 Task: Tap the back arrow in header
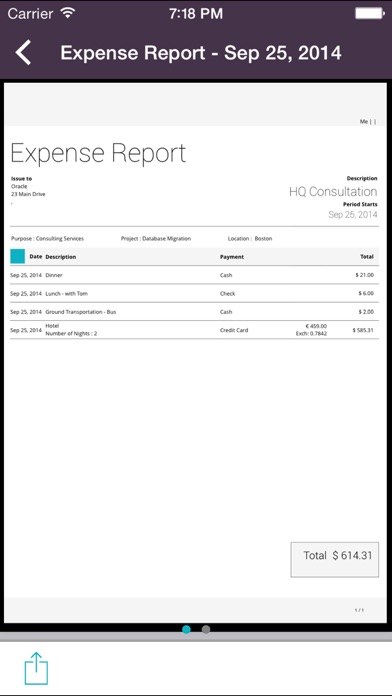pos(23,53)
